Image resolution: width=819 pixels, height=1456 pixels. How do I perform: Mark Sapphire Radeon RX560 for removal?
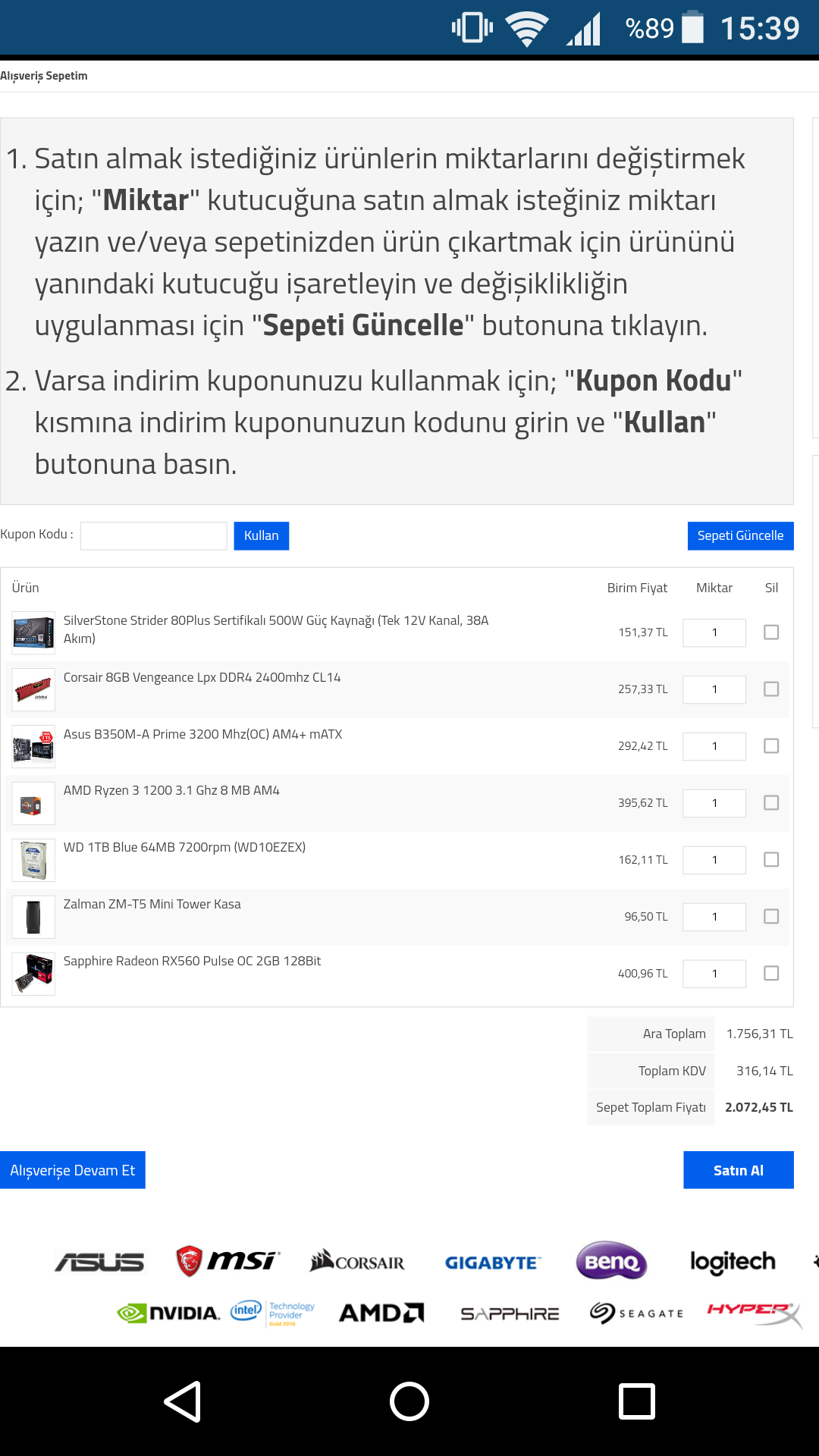tap(771, 974)
